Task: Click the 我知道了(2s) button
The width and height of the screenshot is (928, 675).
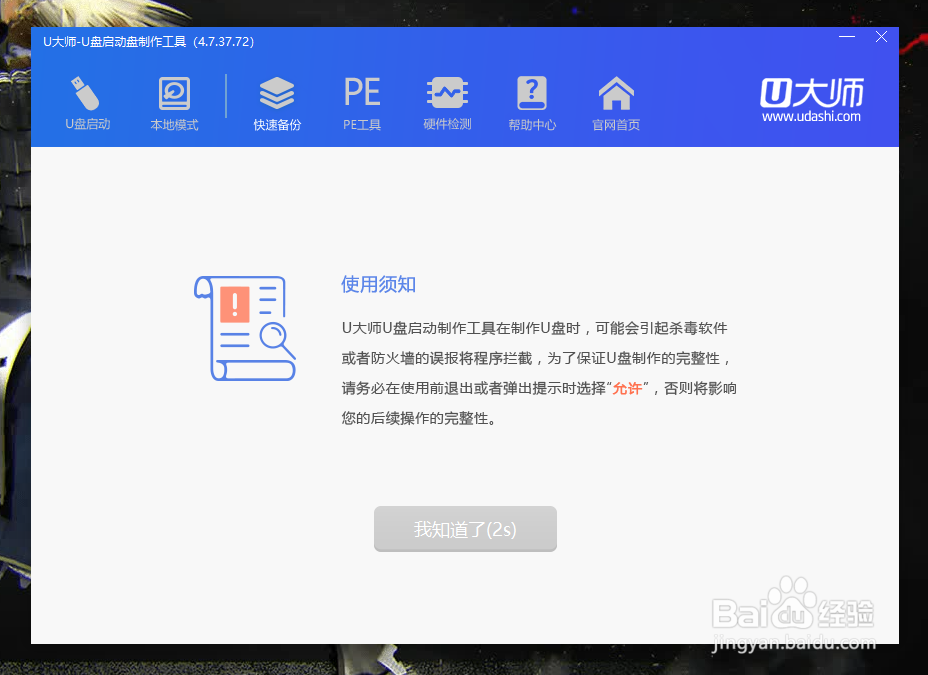Action: [x=465, y=529]
